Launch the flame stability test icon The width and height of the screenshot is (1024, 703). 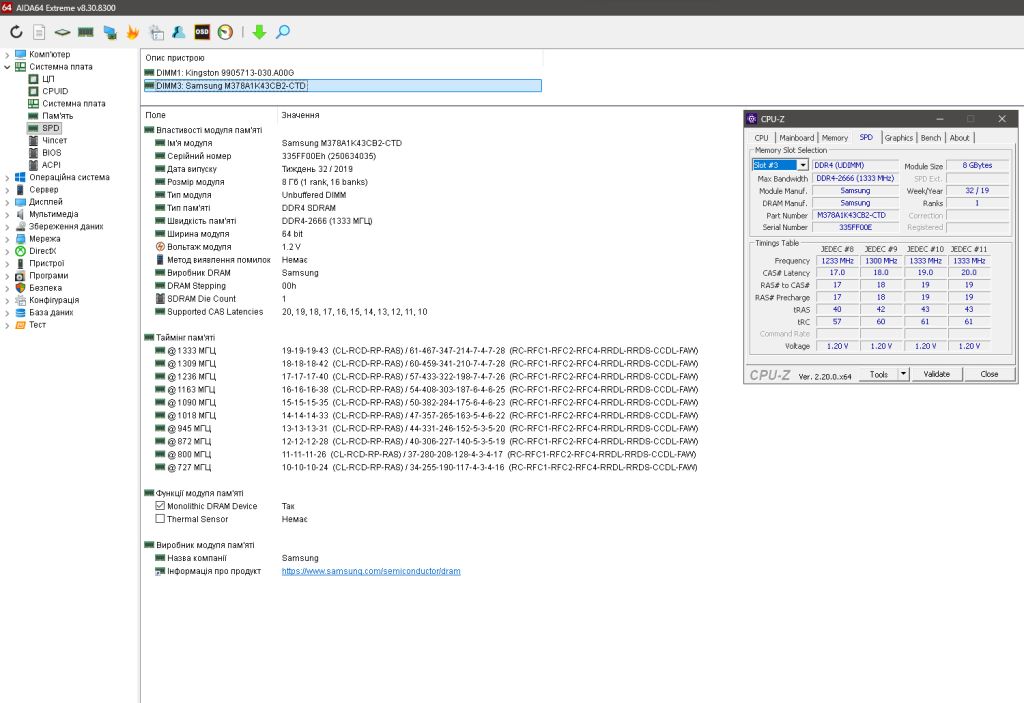click(133, 32)
